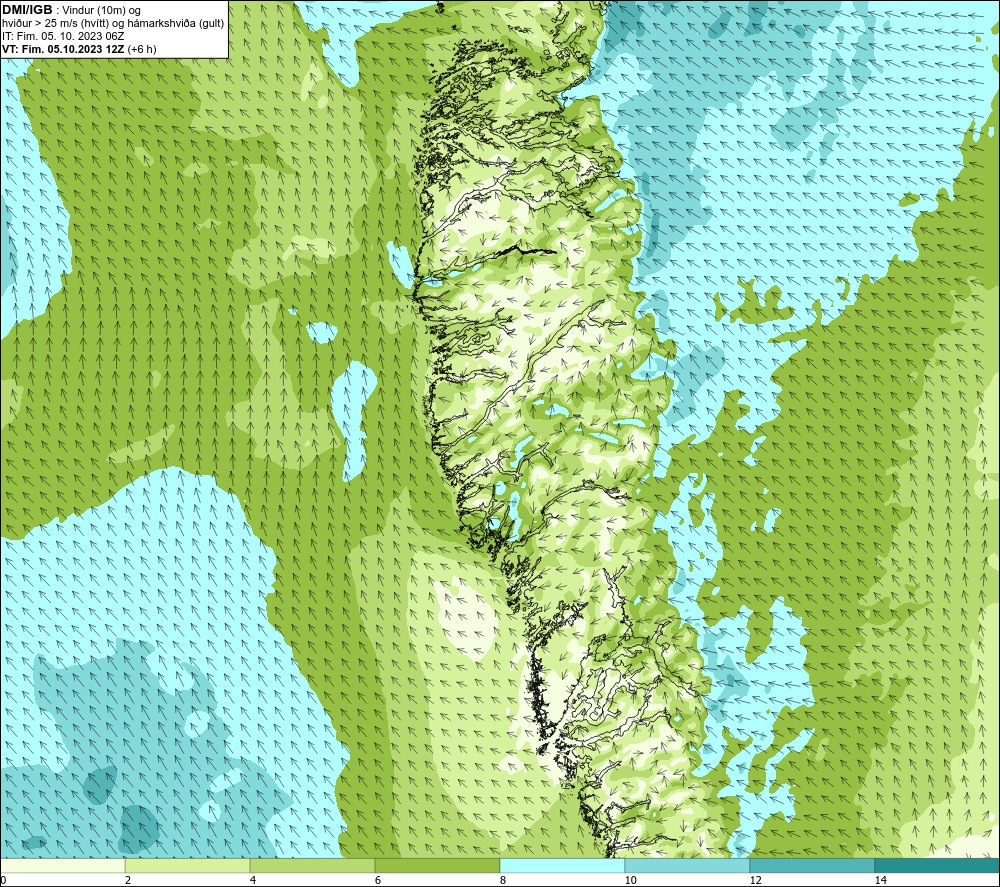Click the legend label '8'
The image size is (1000, 887).
(x=503, y=880)
